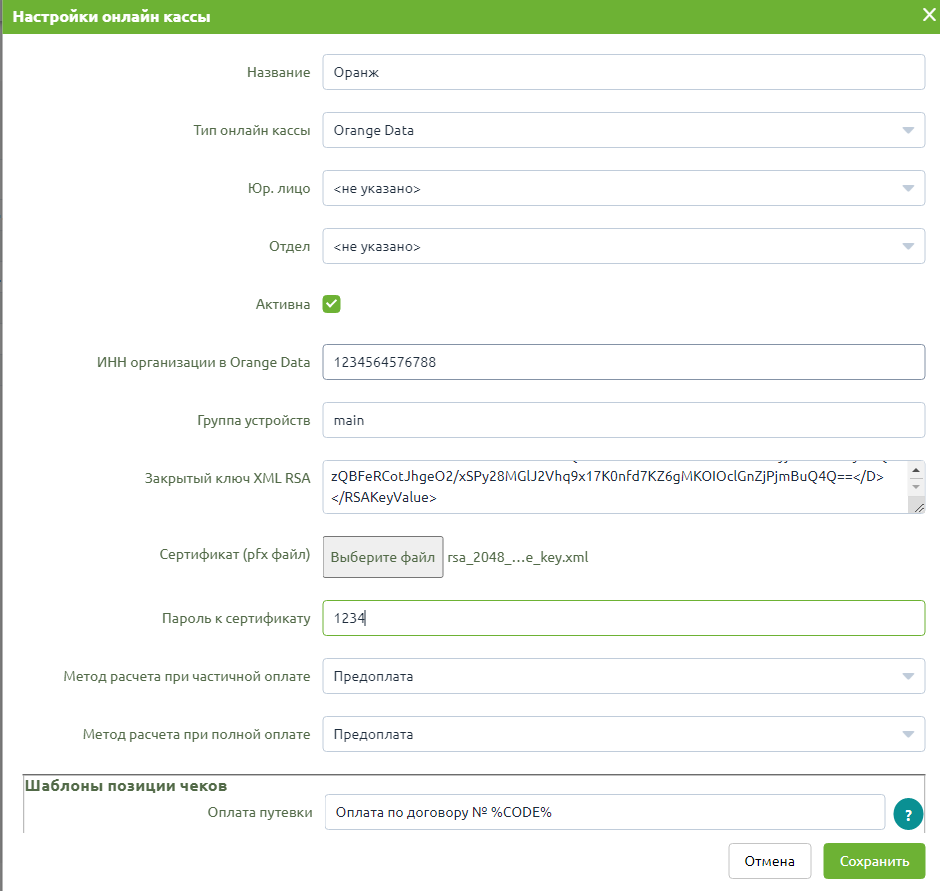Click inside Закрытый ключ XML RSA textarea
The width and height of the screenshot is (940, 891).
(x=616, y=487)
